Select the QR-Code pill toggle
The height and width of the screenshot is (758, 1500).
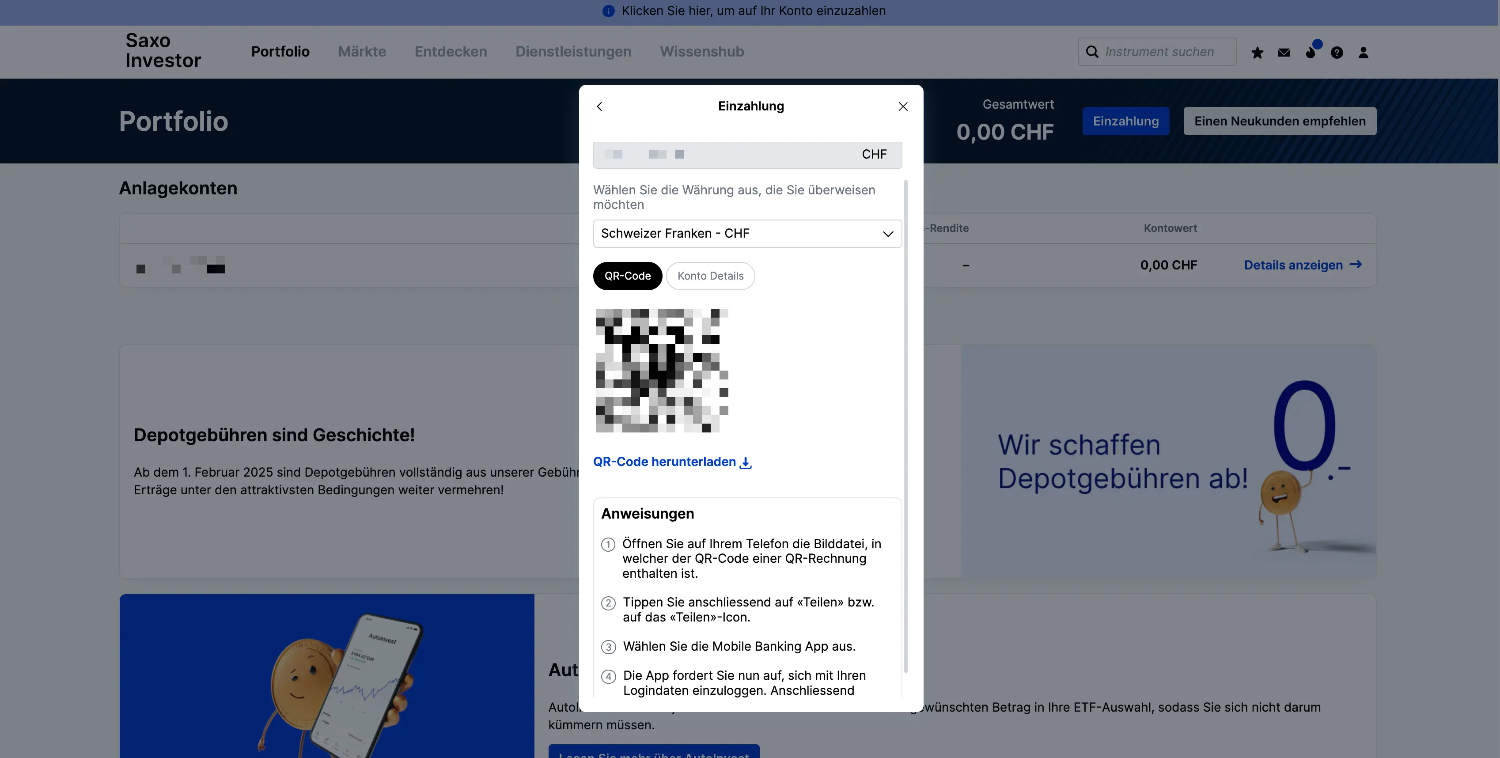tap(627, 276)
